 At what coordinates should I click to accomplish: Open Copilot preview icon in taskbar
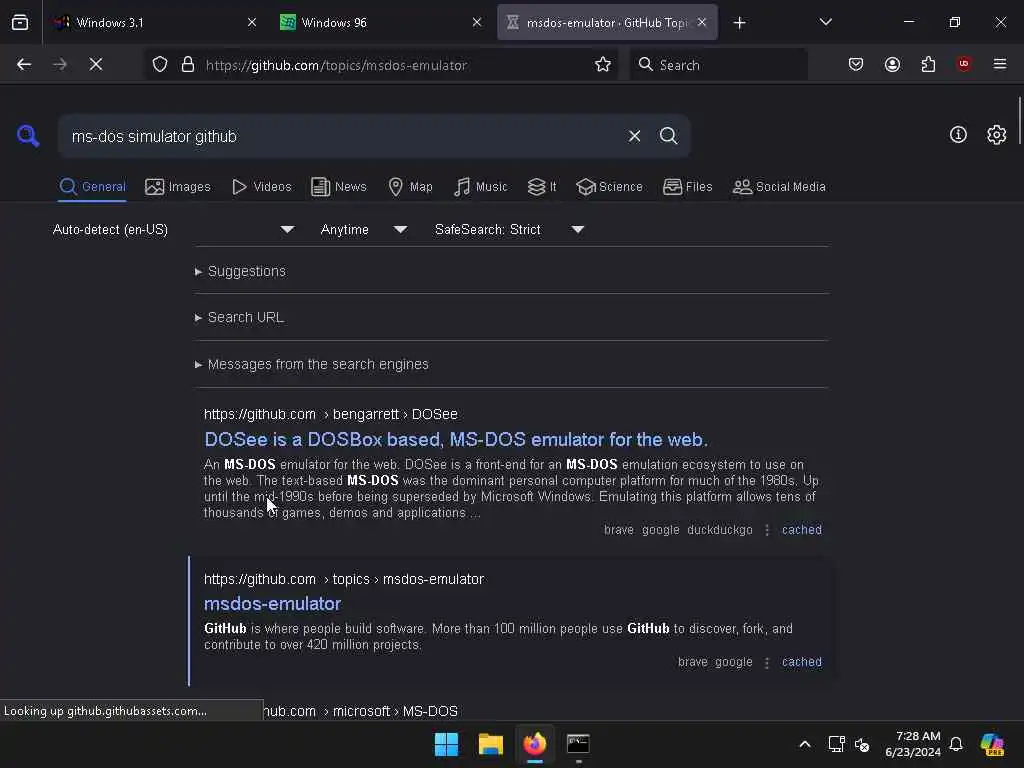(992, 744)
